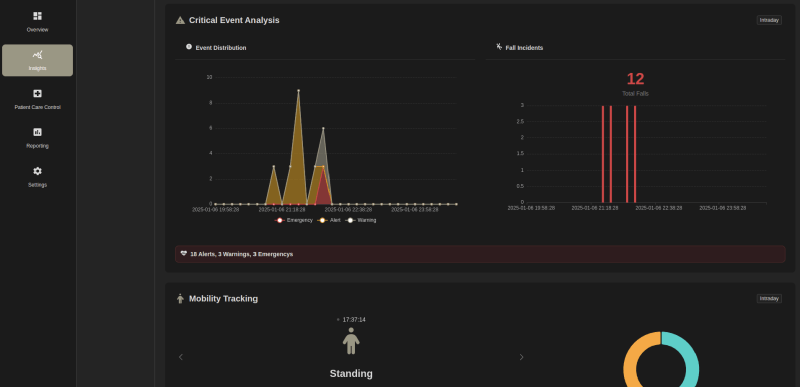800x387 pixels.
Task: Click Fall Incidents x-axis label 2025-01-06 22:38:28
Action: click(659, 208)
